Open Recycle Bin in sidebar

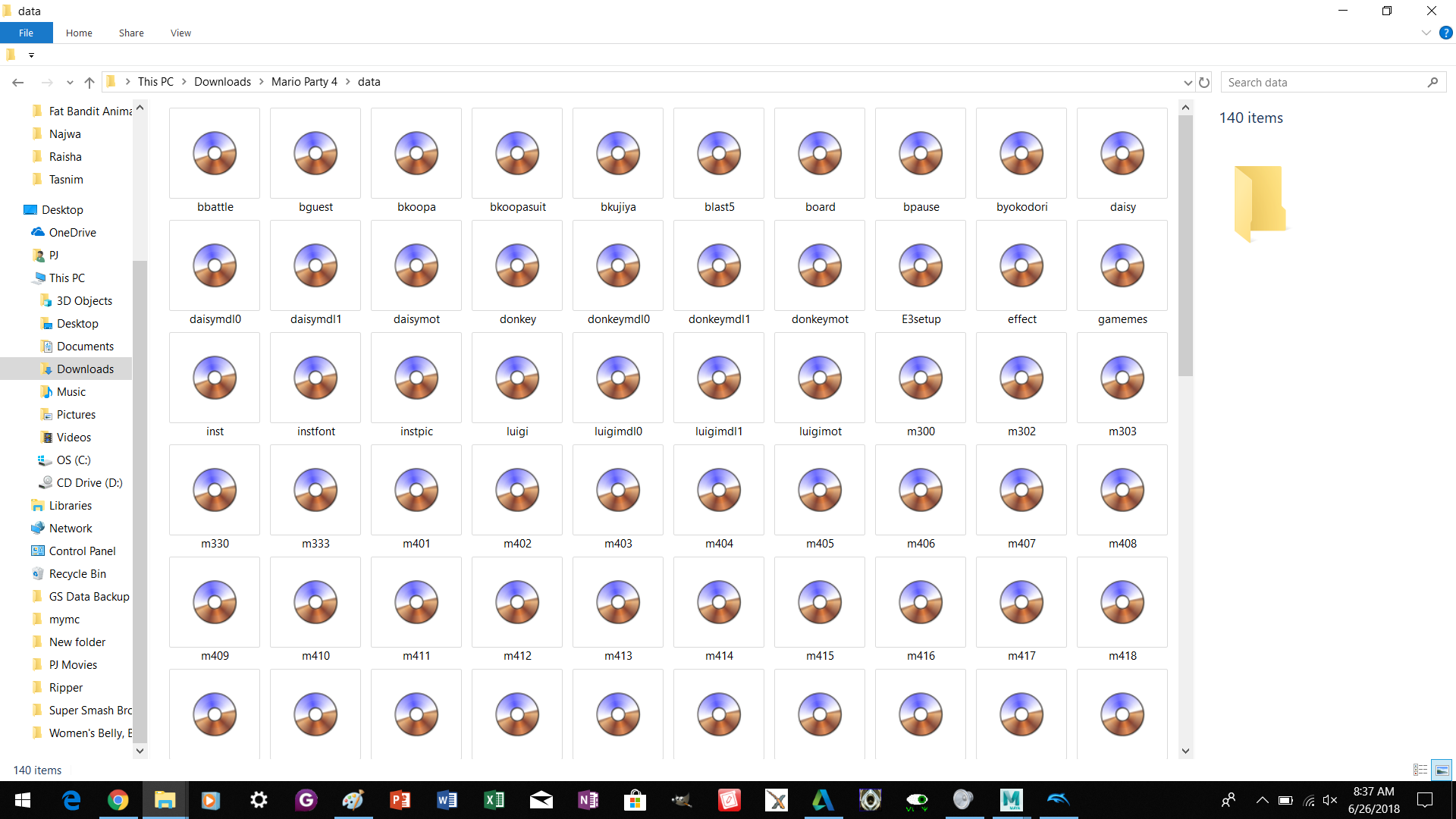click(x=77, y=574)
